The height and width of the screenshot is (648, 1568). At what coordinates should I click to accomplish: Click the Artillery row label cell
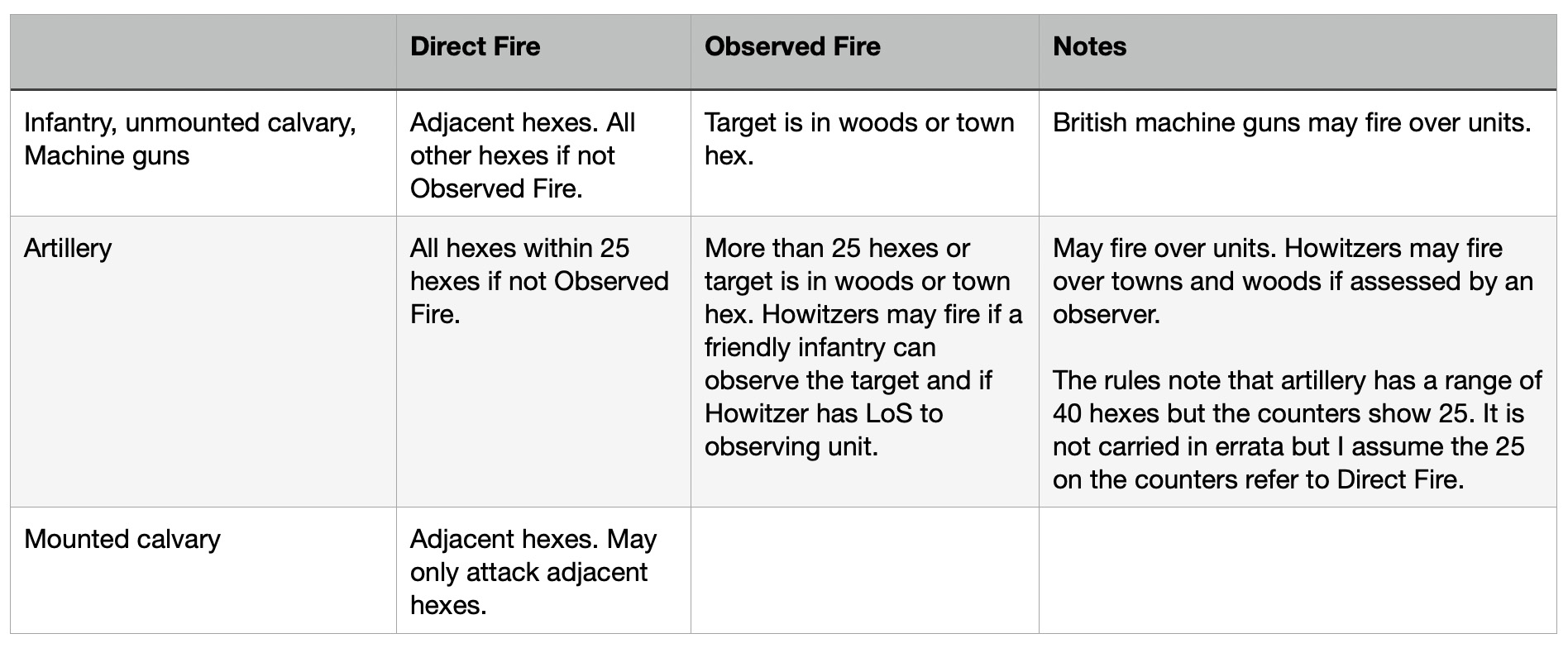[203, 361]
